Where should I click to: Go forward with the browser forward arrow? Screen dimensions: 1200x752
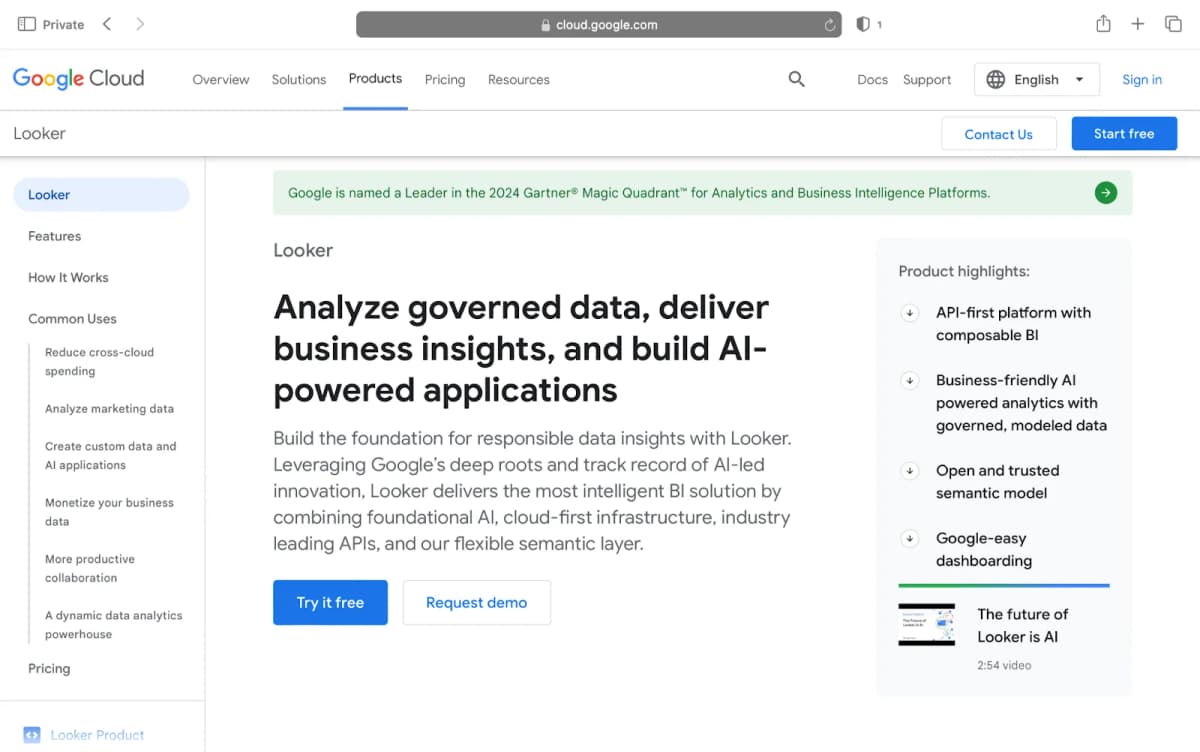140,24
